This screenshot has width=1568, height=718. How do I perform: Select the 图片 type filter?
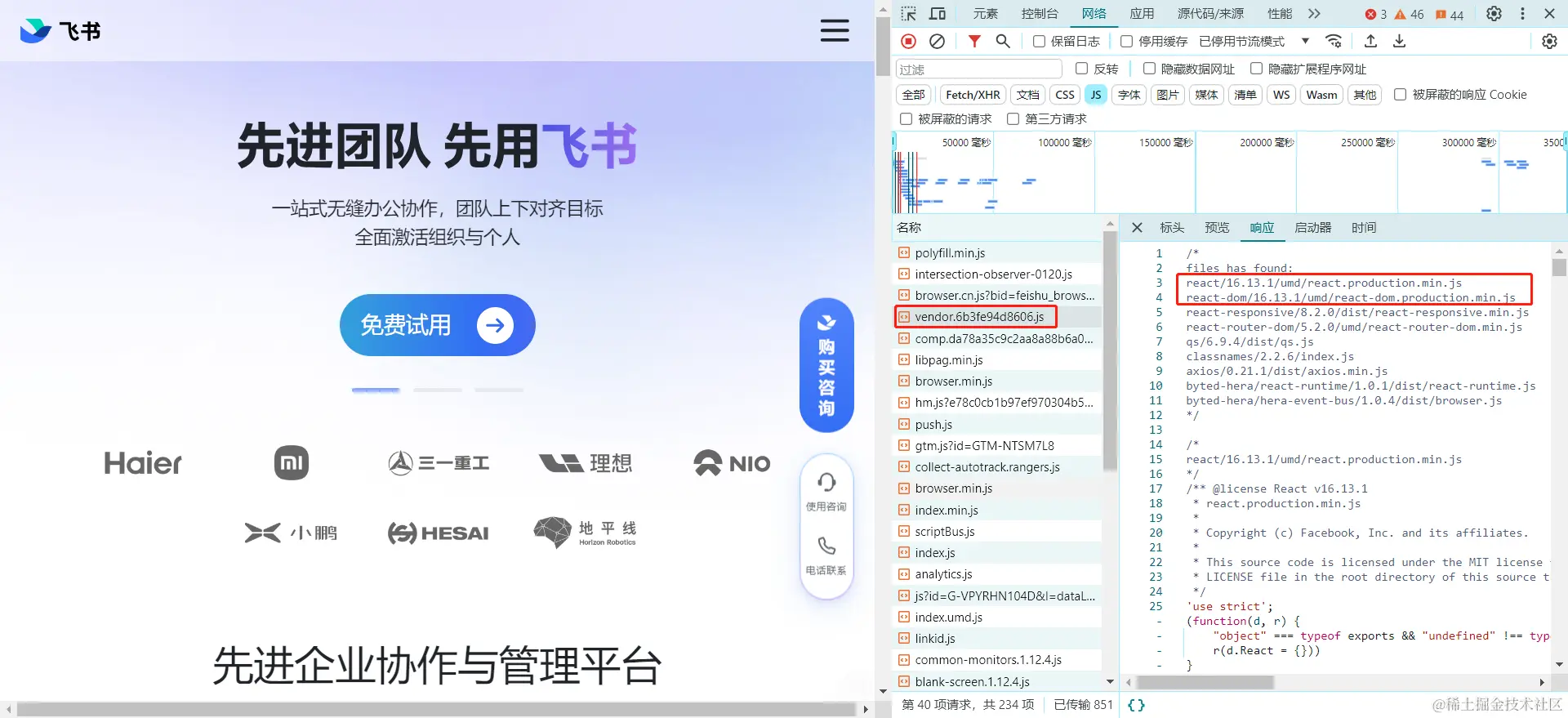tap(1168, 95)
